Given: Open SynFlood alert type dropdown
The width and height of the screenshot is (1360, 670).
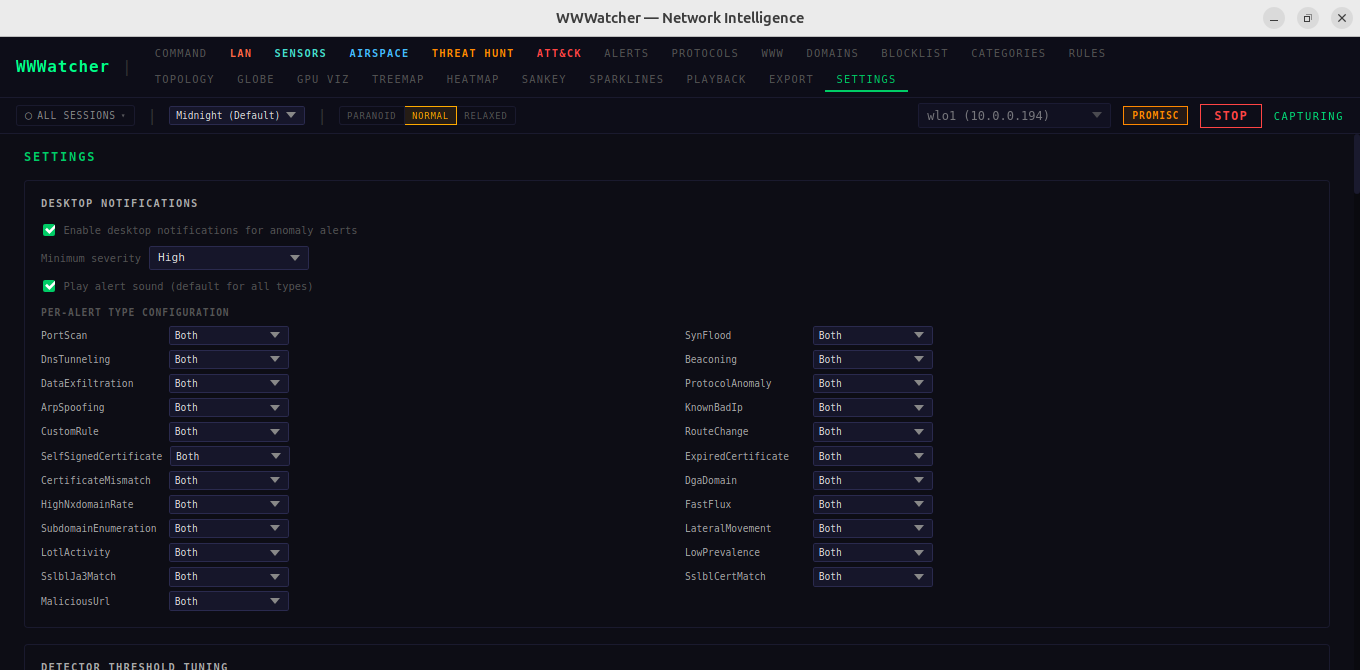Looking at the screenshot, I should coord(873,335).
